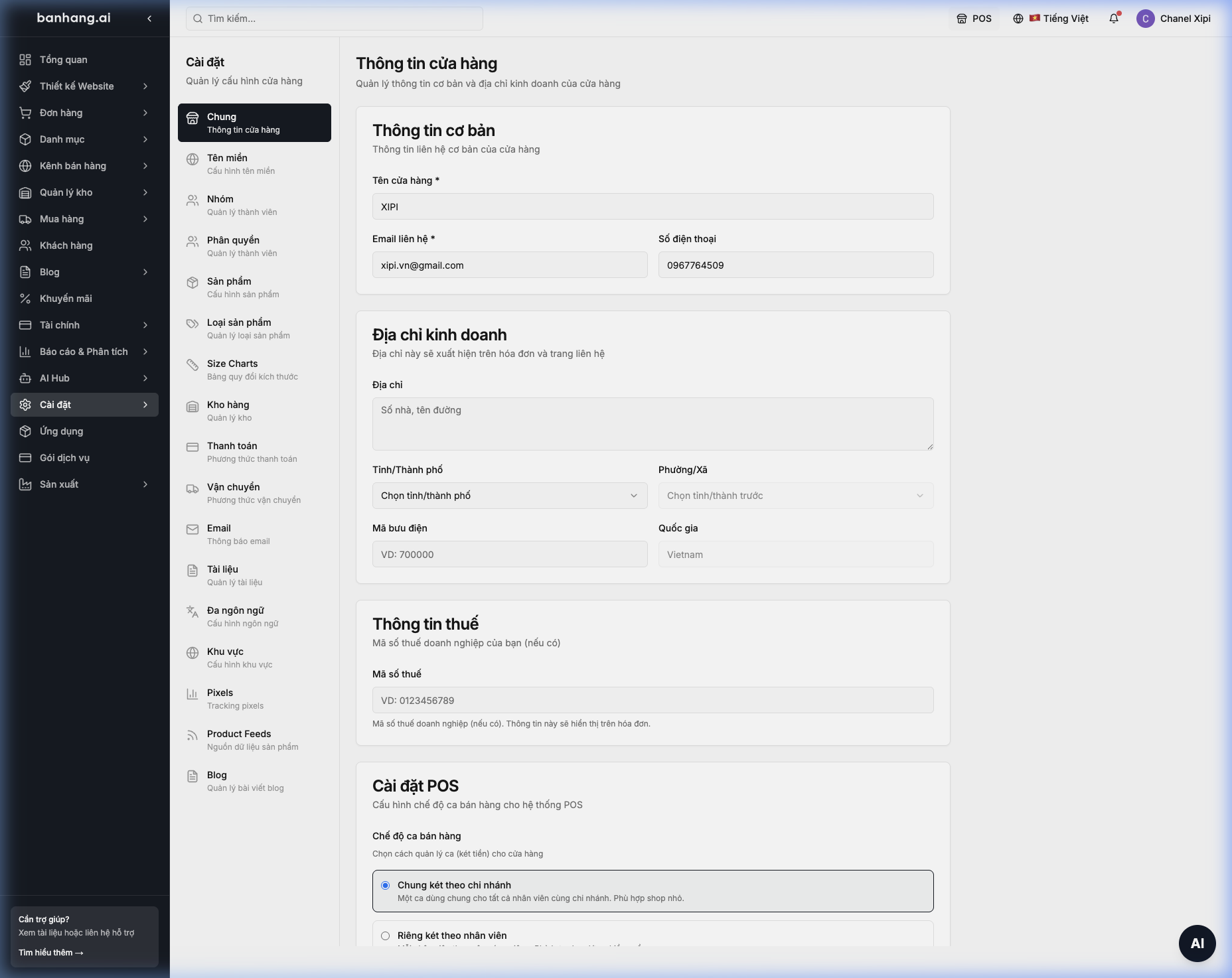Open Email settings section

tap(254, 534)
